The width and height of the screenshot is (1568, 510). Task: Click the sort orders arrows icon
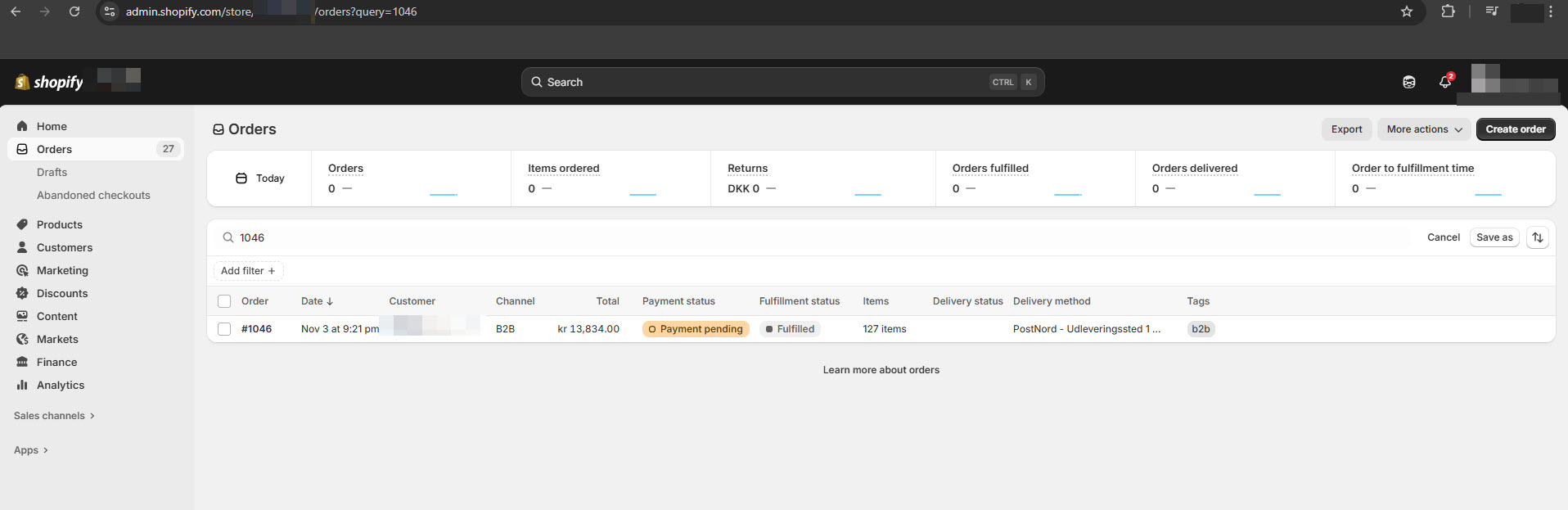click(1537, 237)
